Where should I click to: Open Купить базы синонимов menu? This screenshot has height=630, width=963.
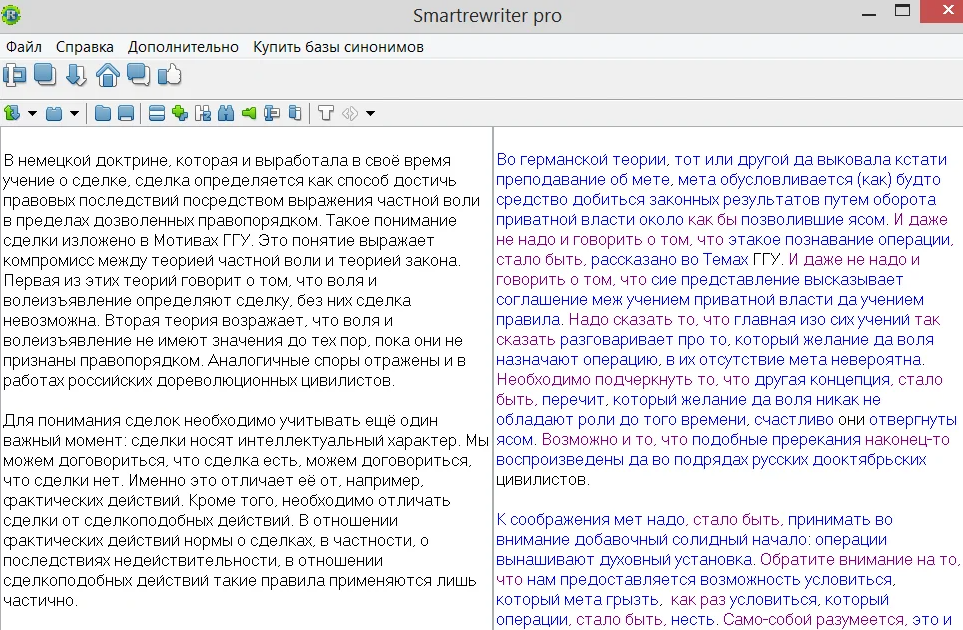click(338, 47)
